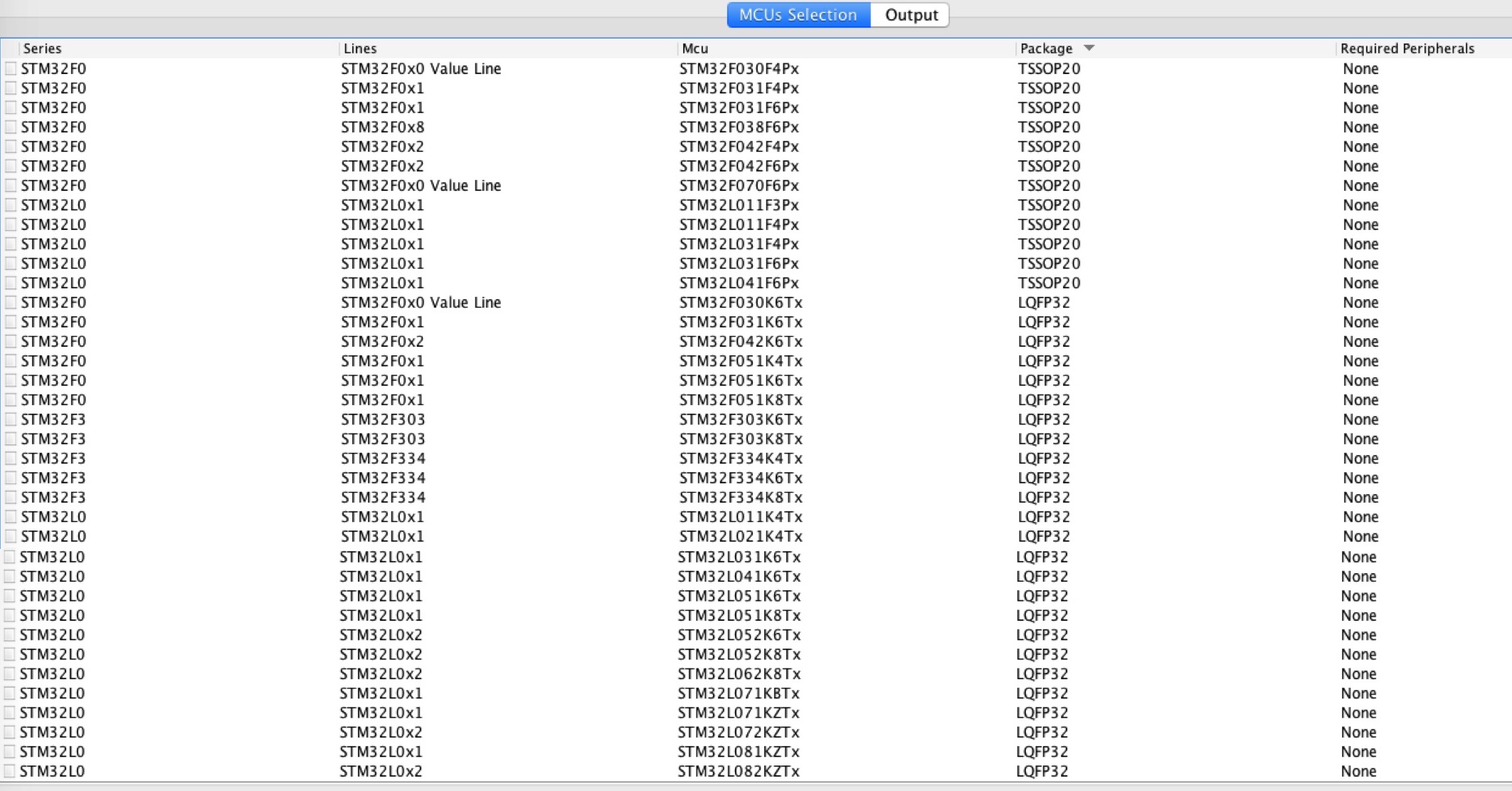Check the box beside STM32F030K6Tx
1512x791 pixels.
point(11,303)
